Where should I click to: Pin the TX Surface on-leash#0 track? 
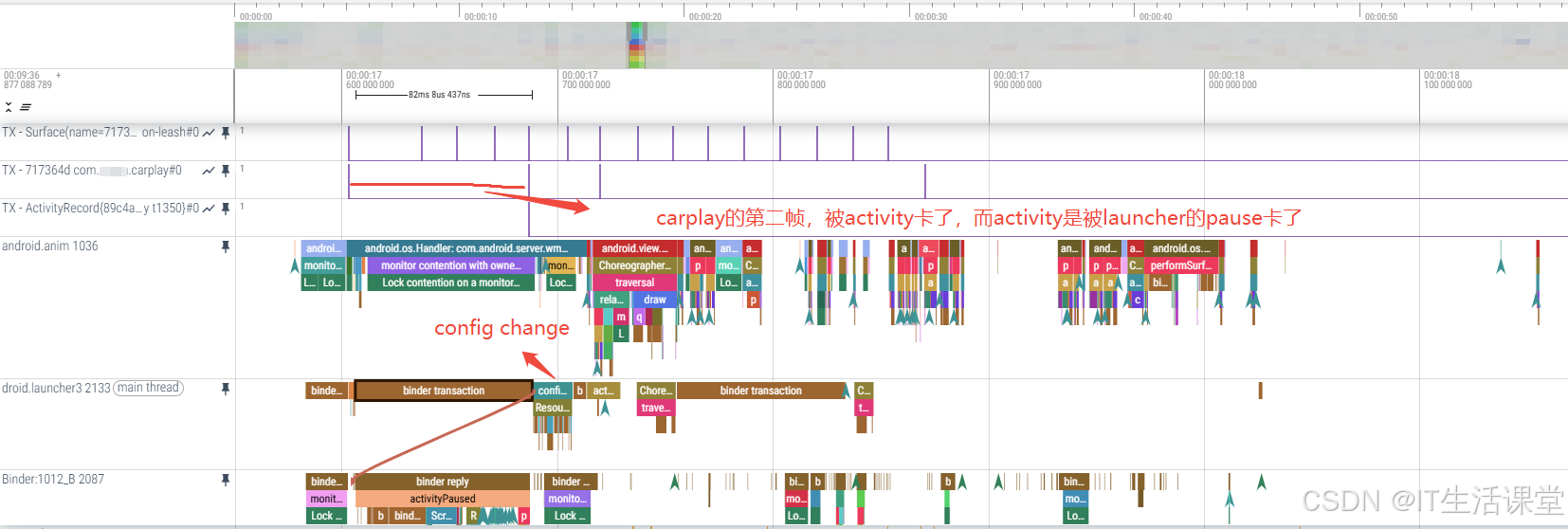(x=226, y=133)
